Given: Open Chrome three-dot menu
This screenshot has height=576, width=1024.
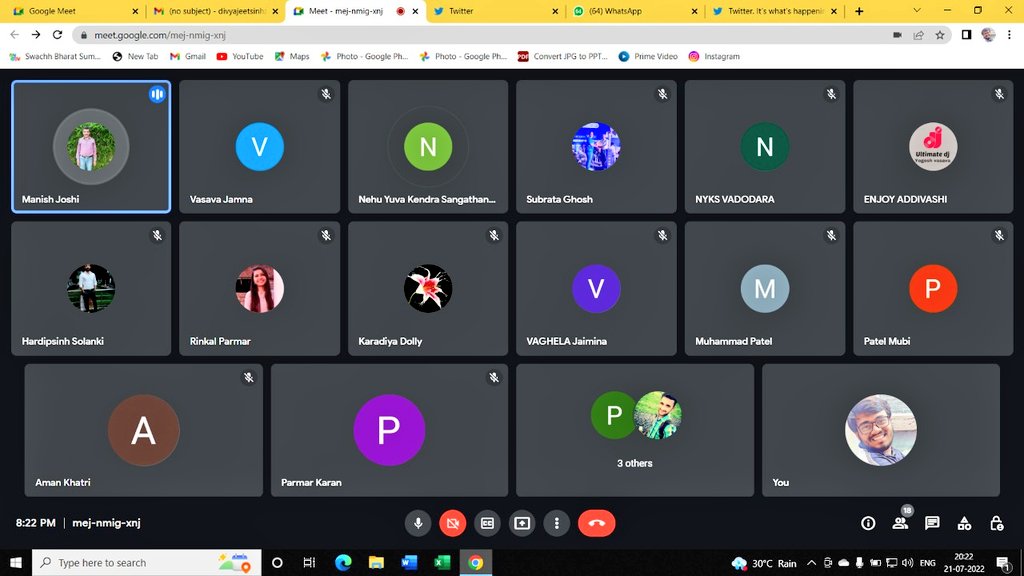Looking at the screenshot, I should [x=1010, y=35].
